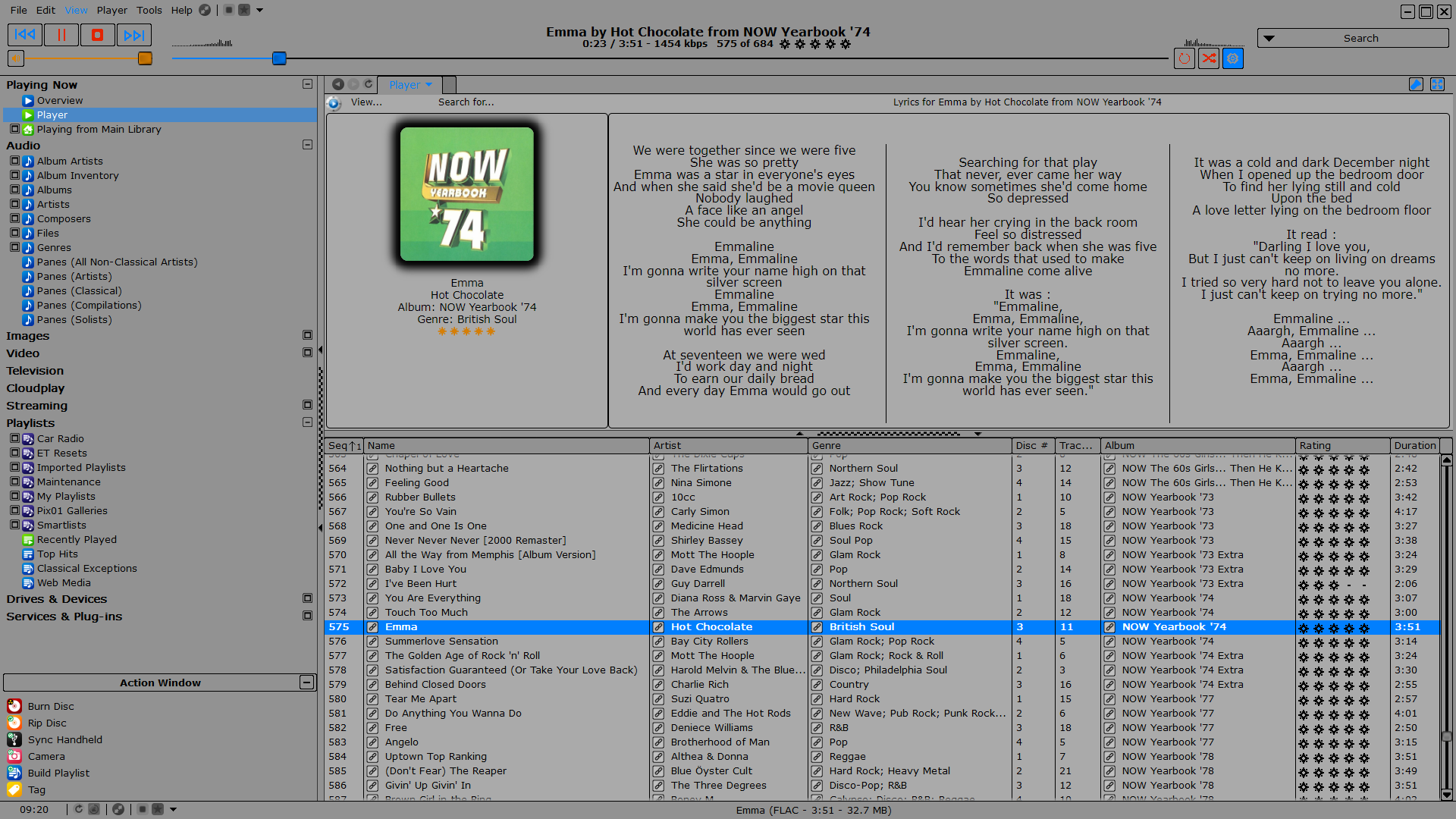Viewport: 1456px width, 819px height.
Task: Click the Build Playlist icon
Action: tap(14, 773)
